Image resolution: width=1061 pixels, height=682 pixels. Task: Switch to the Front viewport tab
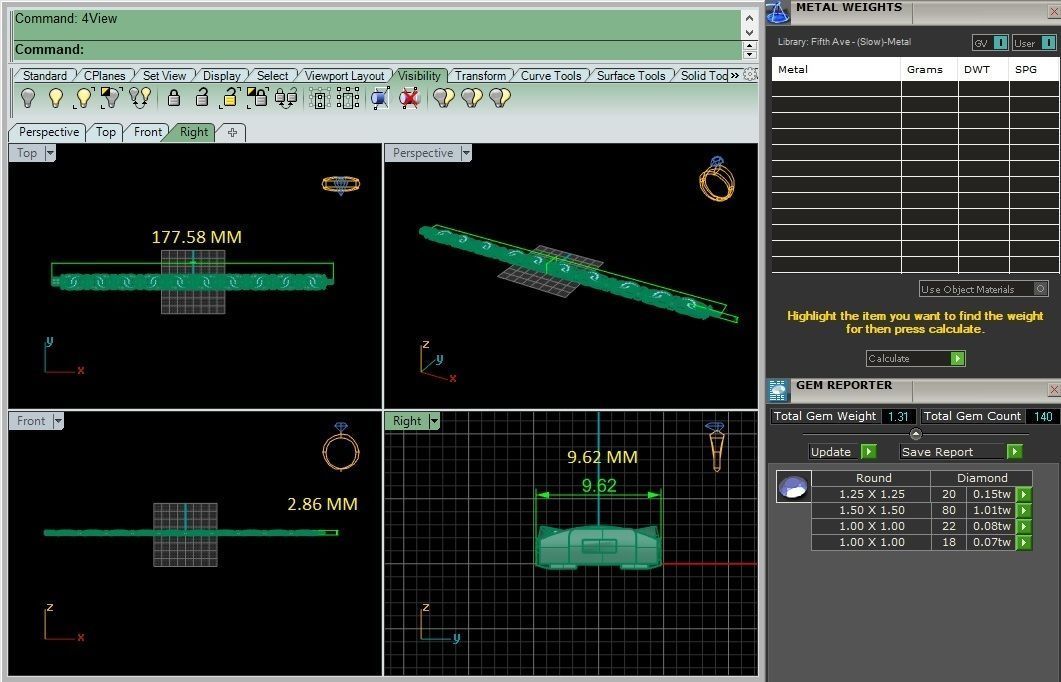click(x=148, y=132)
